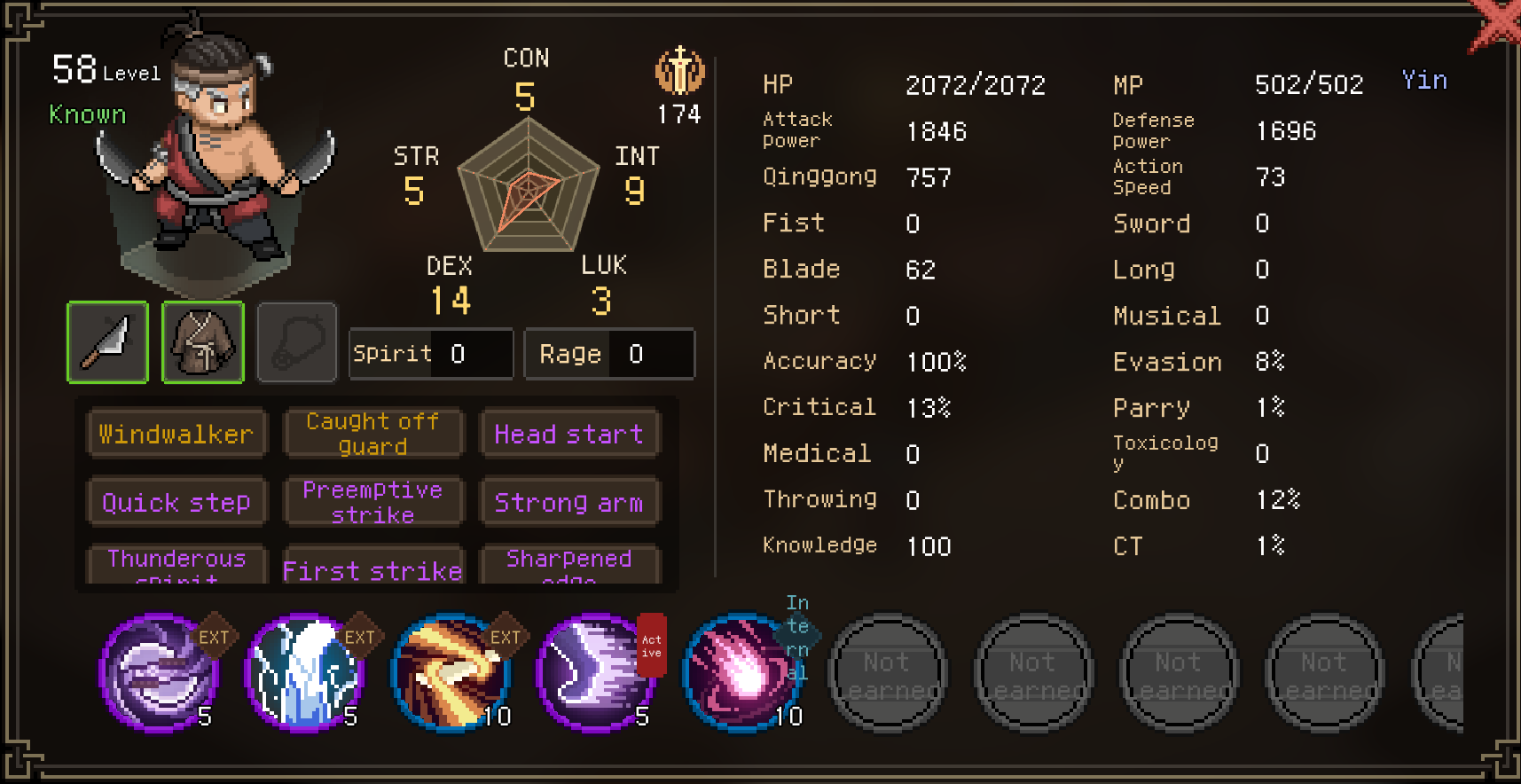The image size is (1521, 784).
Task: Select the golden slash EXT skill icon
Action: (451, 674)
